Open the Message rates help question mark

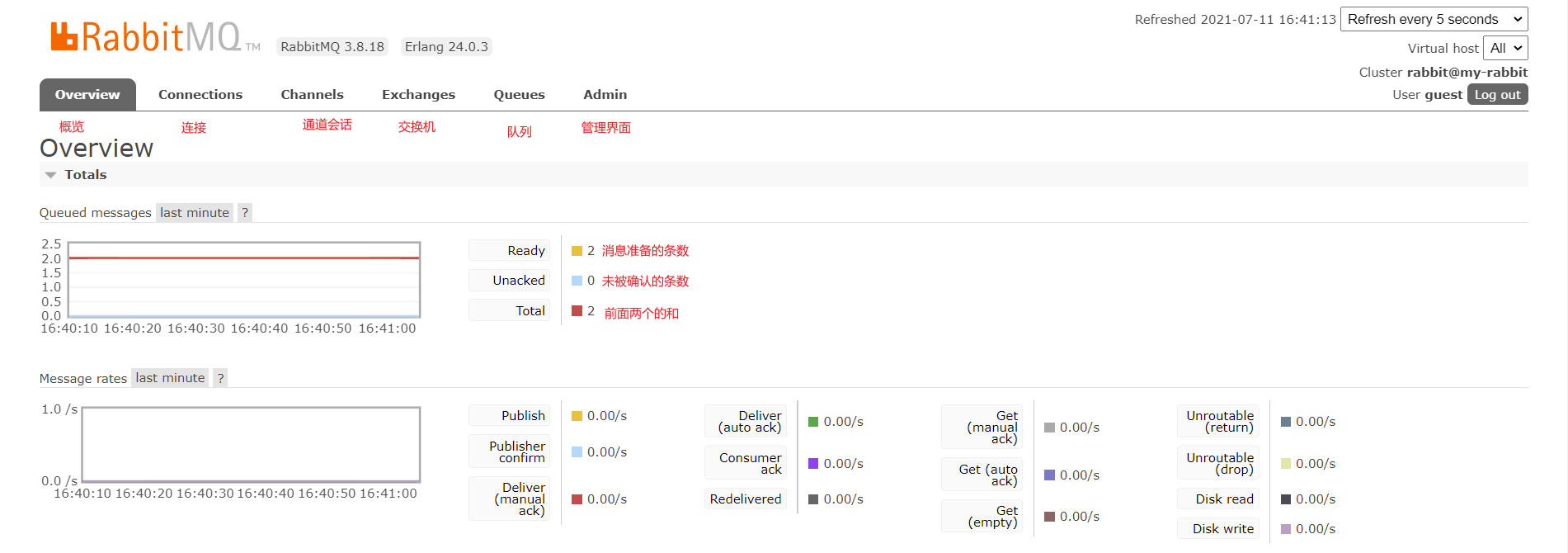point(220,378)
